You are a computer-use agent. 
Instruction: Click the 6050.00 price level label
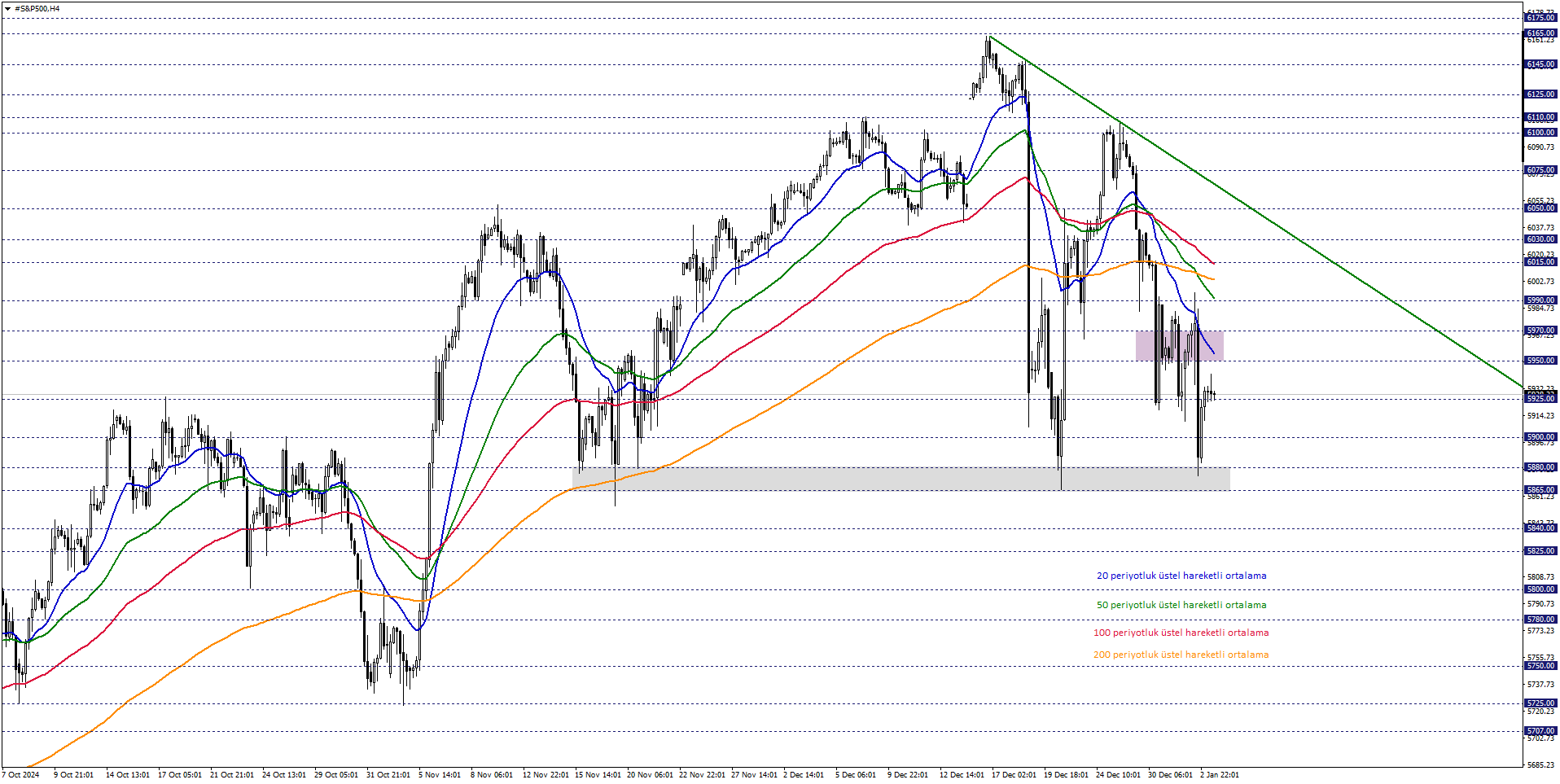coord(1540,208)
